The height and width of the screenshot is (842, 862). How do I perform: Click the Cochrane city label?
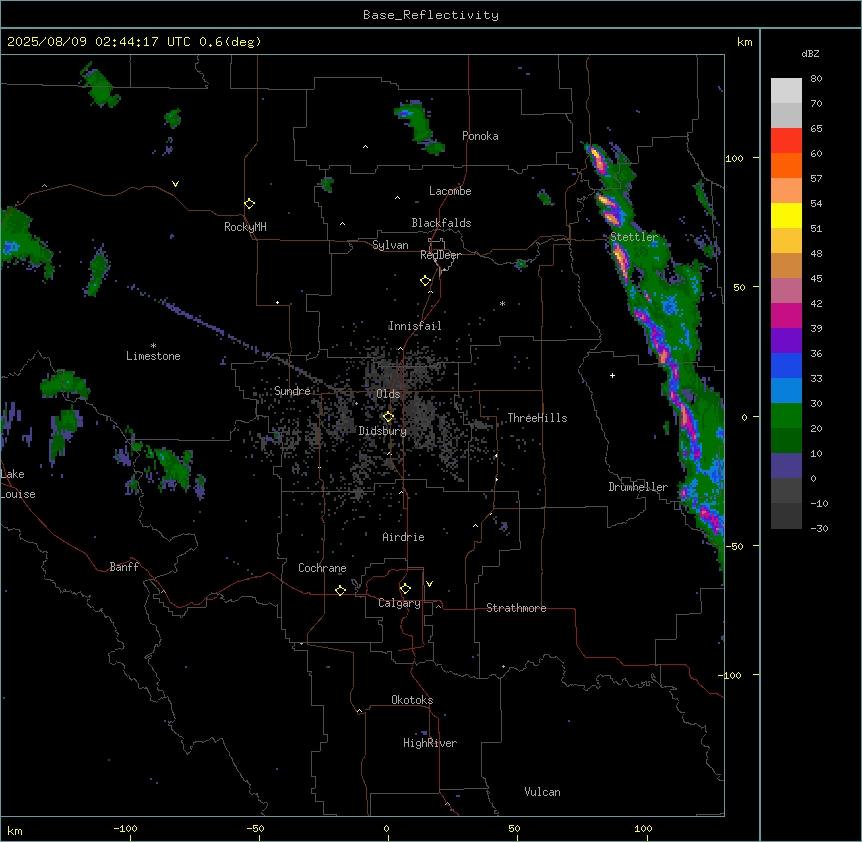tap(322, 568)
